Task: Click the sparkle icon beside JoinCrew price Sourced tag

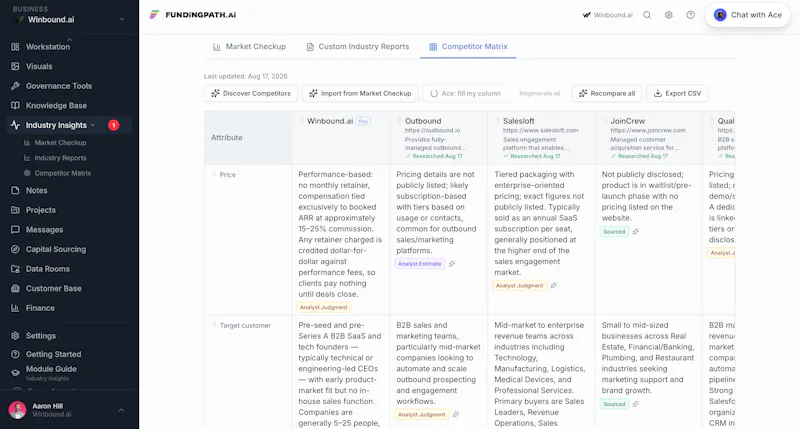Action: (635, 232)
